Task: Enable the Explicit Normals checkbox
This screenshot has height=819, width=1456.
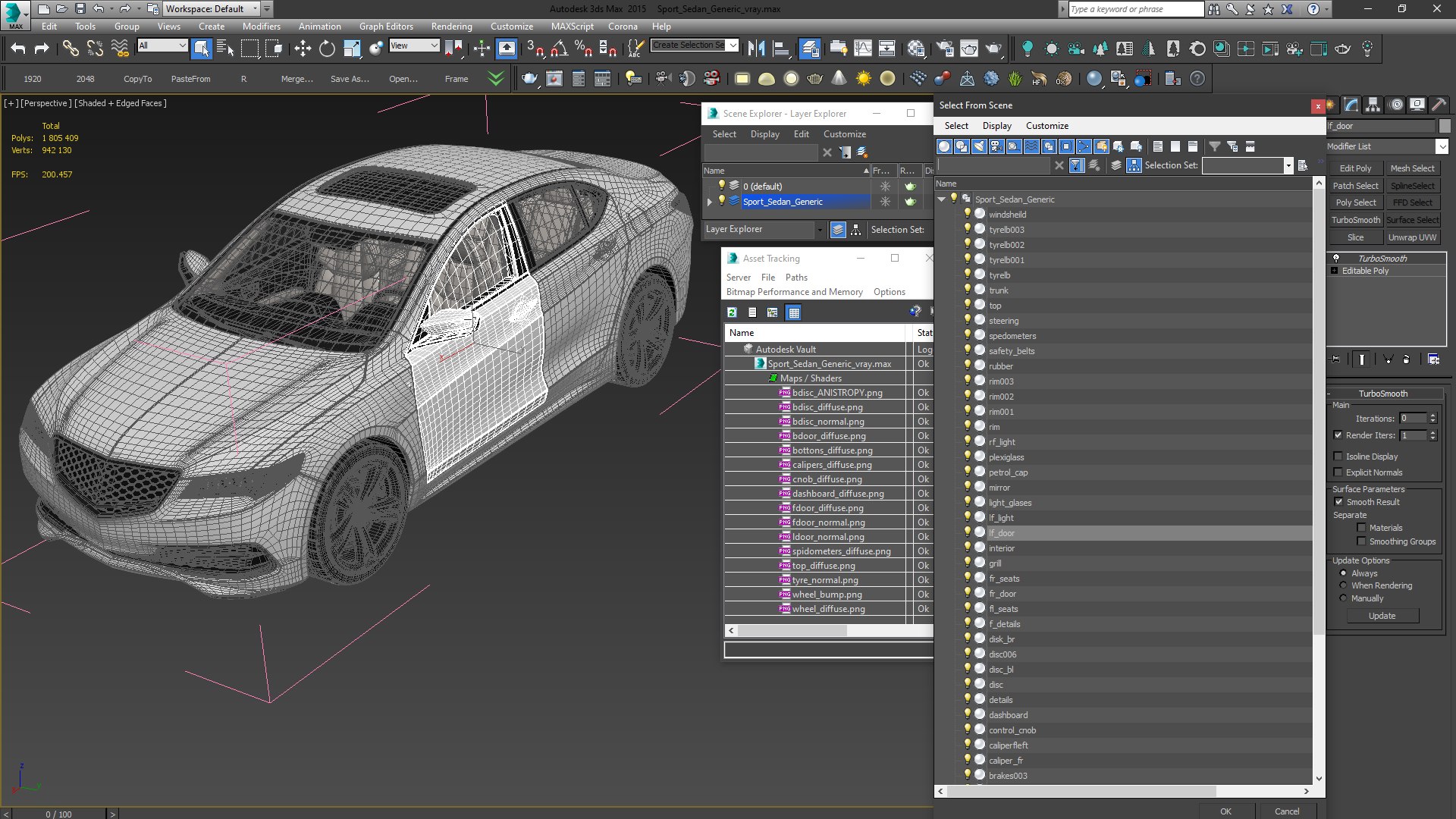Action: pos(1338,472)
